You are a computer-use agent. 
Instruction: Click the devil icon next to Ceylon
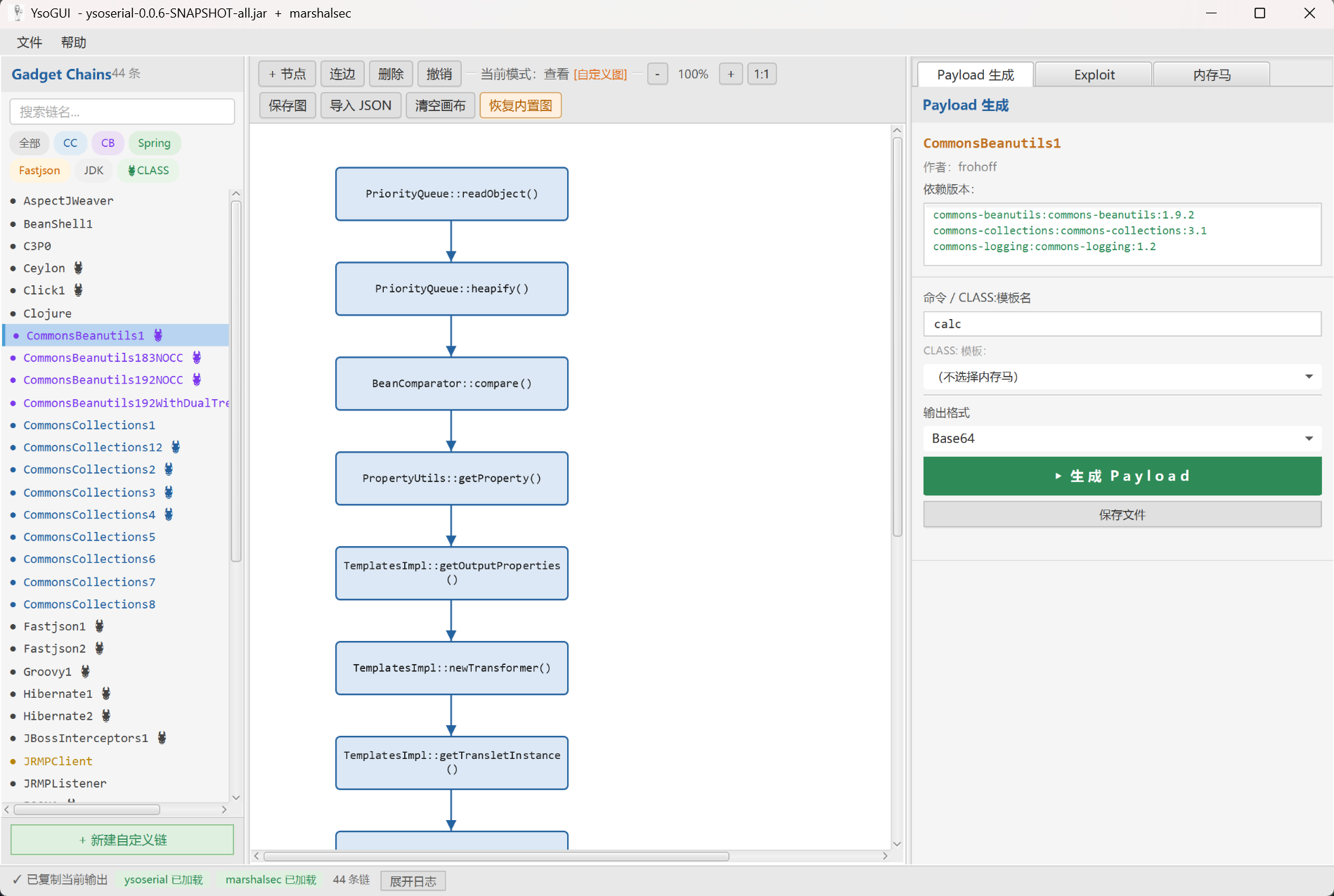(x=78, y=268)
